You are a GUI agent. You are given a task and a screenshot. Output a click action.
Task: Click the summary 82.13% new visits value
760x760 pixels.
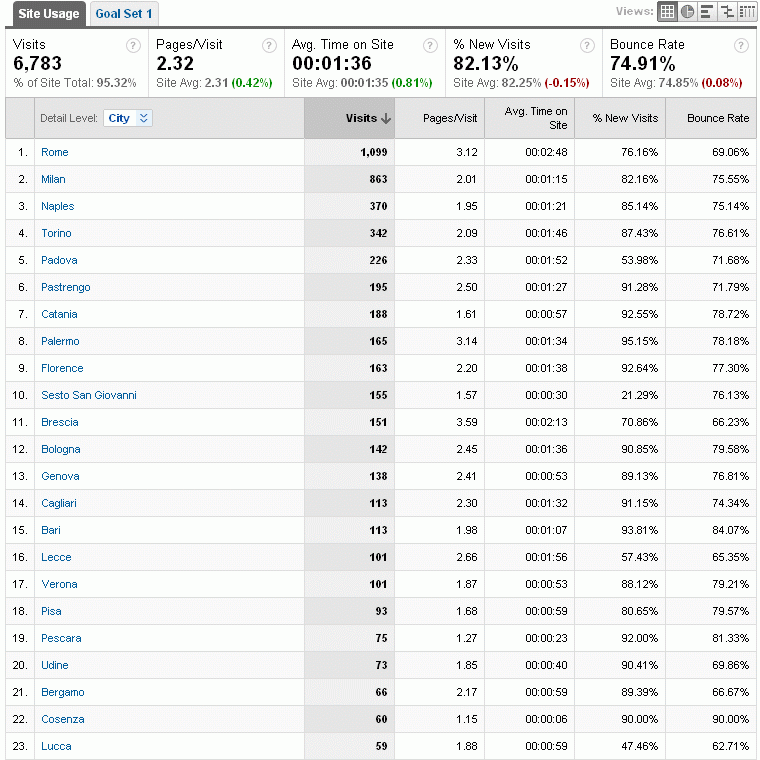tap(486, 63)
